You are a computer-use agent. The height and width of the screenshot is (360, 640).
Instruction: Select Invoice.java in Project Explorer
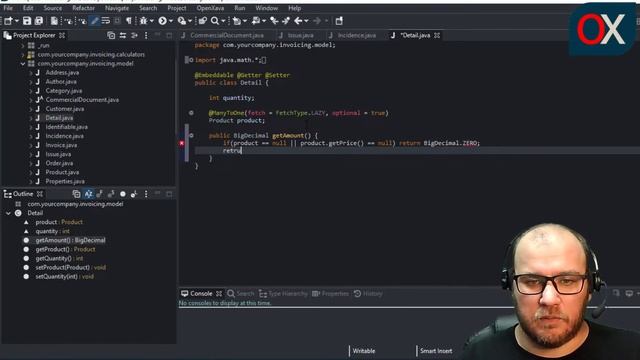tap(61, 145)
